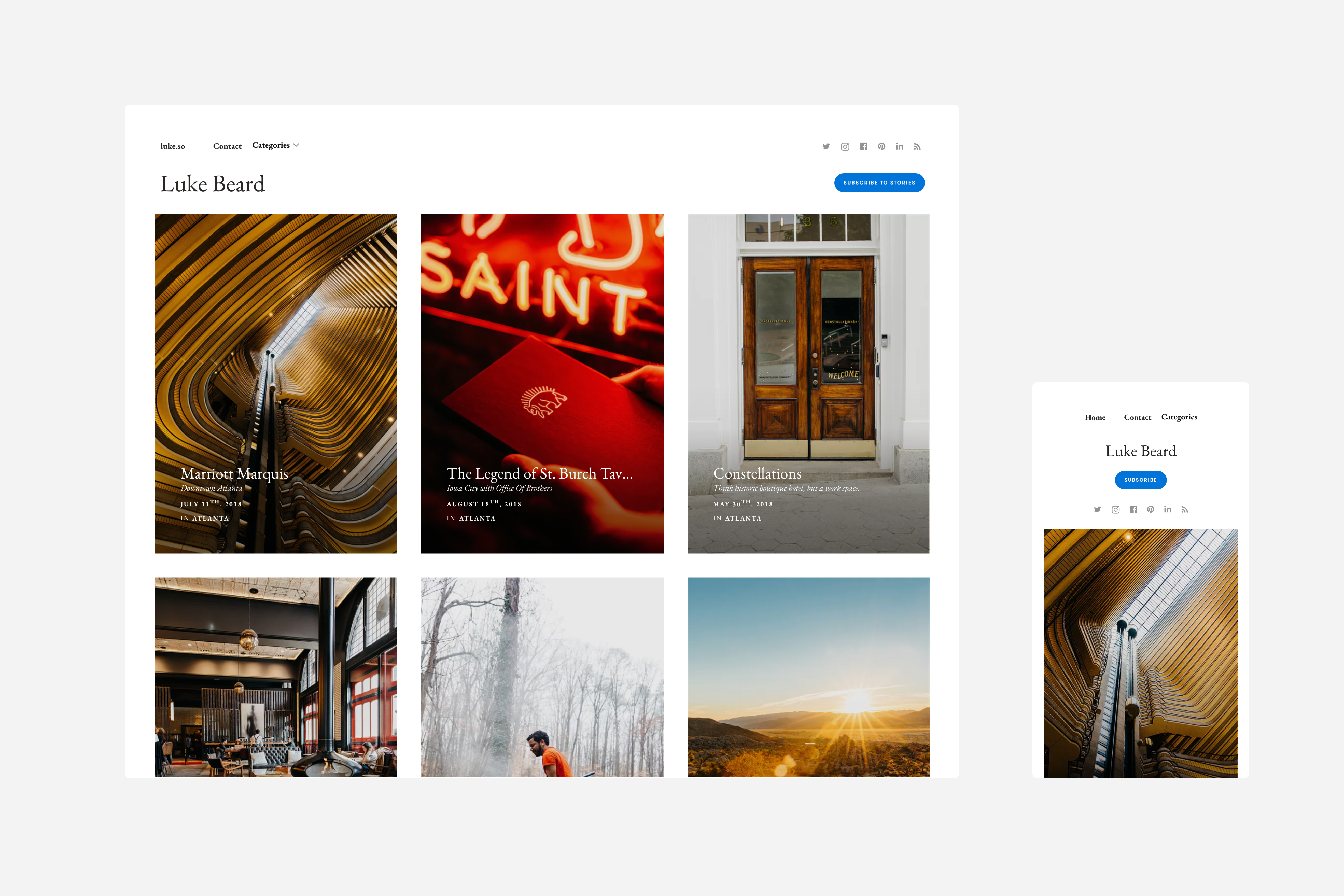Open The Legend of St. Burch Tavern story

click(x=542, y=383)
